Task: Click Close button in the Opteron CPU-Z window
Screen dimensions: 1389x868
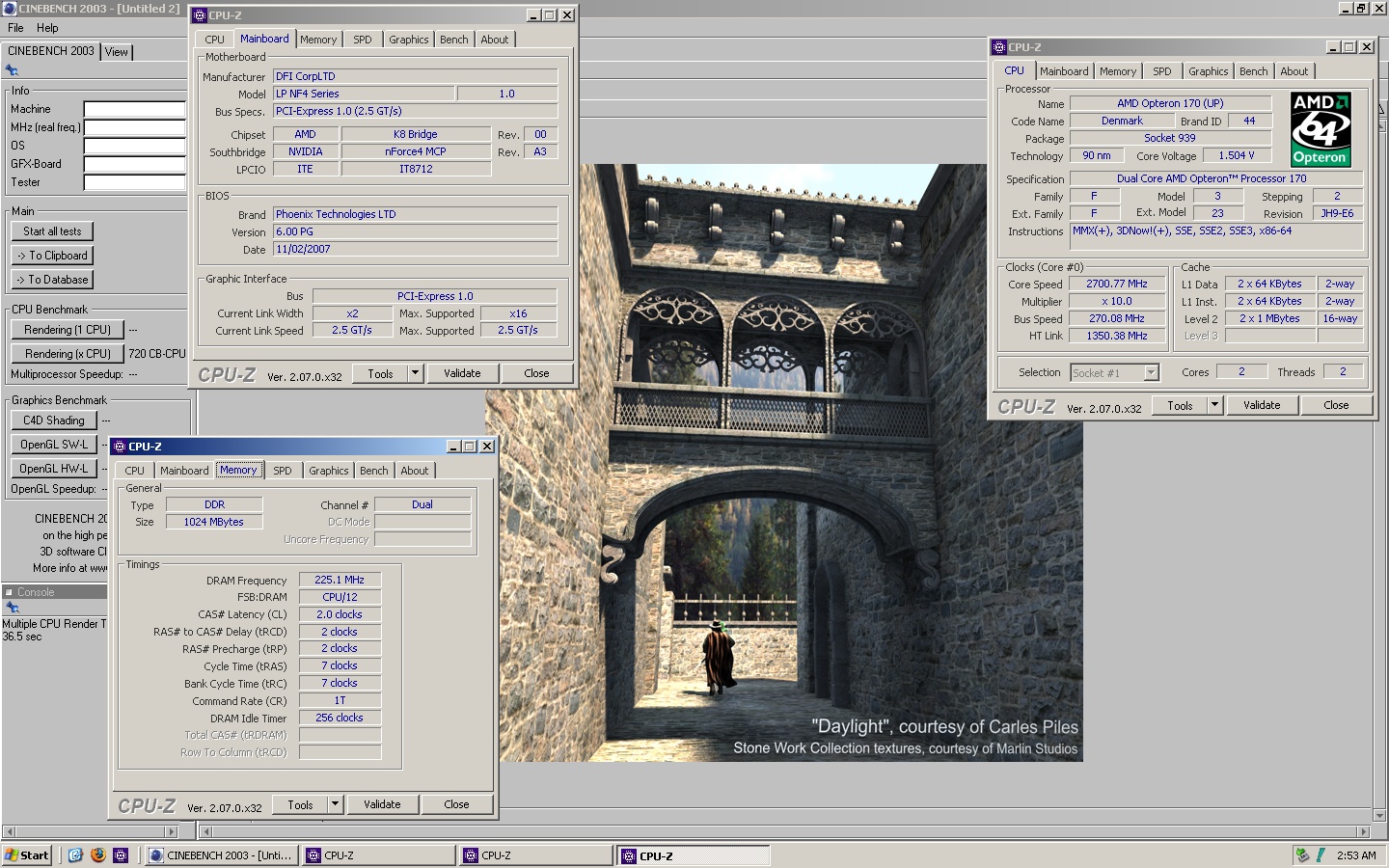Action: 1336,405
